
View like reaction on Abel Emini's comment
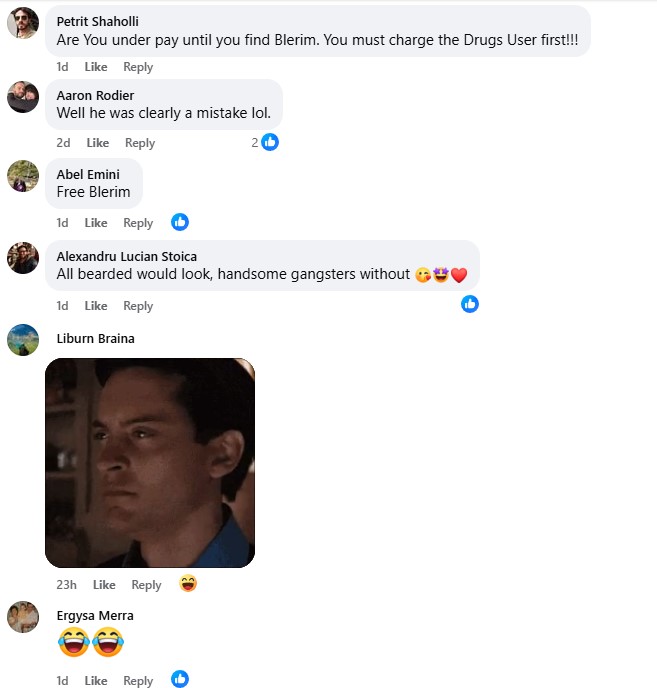click(180, 222)
